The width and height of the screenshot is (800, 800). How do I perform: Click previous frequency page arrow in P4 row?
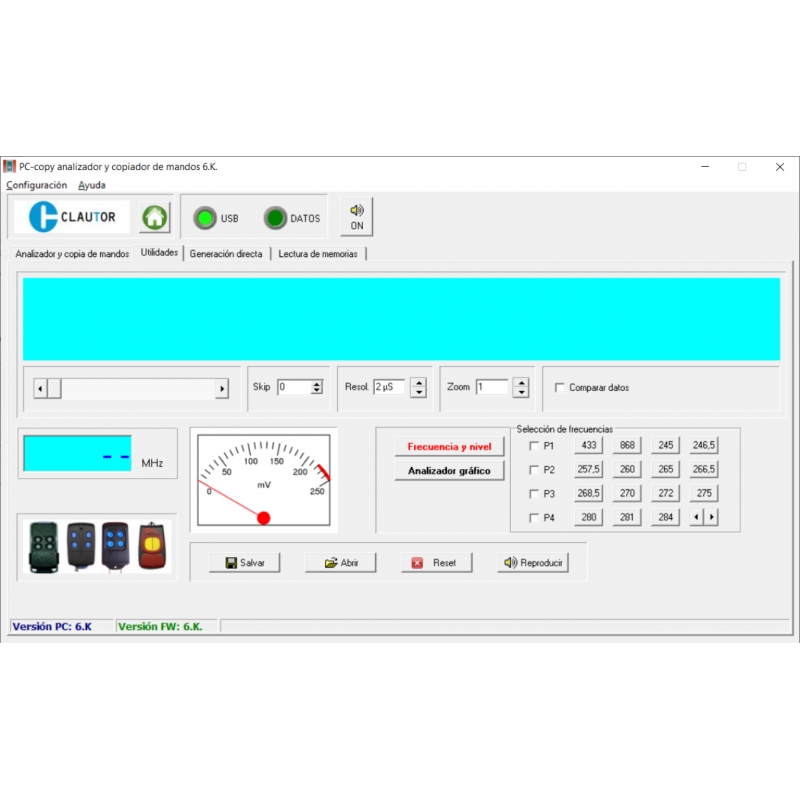point(696,517)
